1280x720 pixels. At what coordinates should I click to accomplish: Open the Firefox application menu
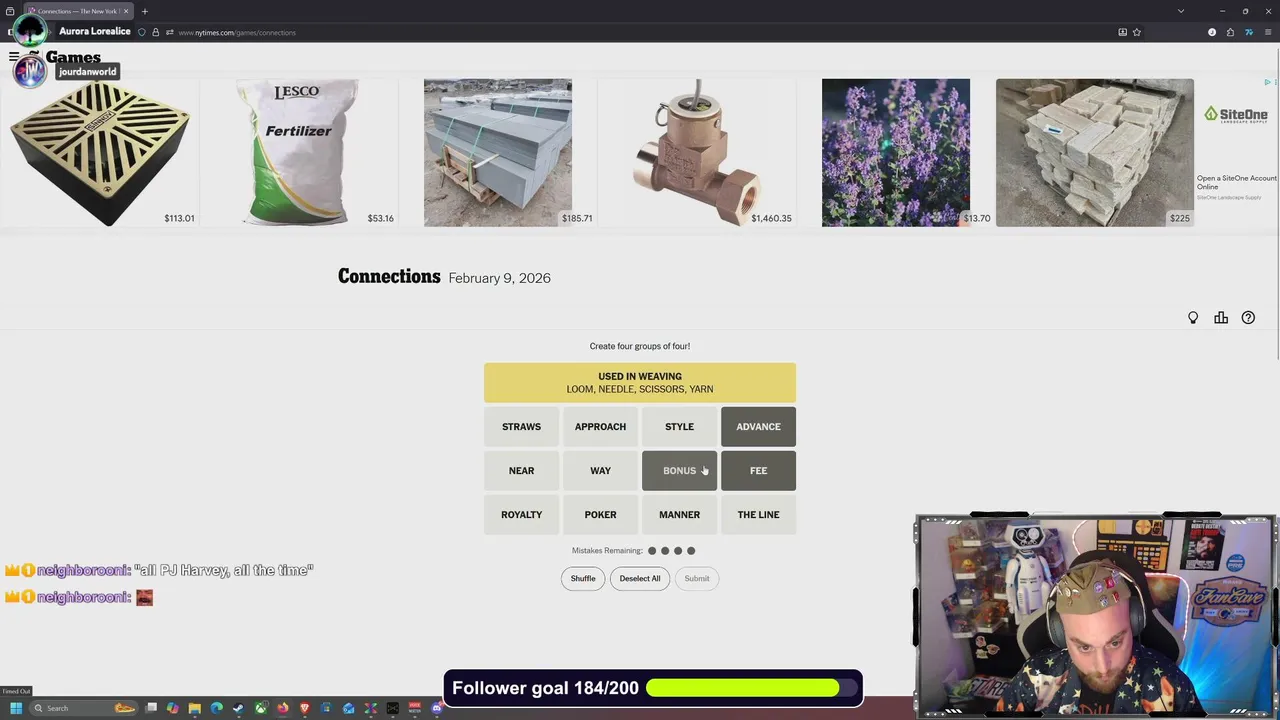[1266, 32]
